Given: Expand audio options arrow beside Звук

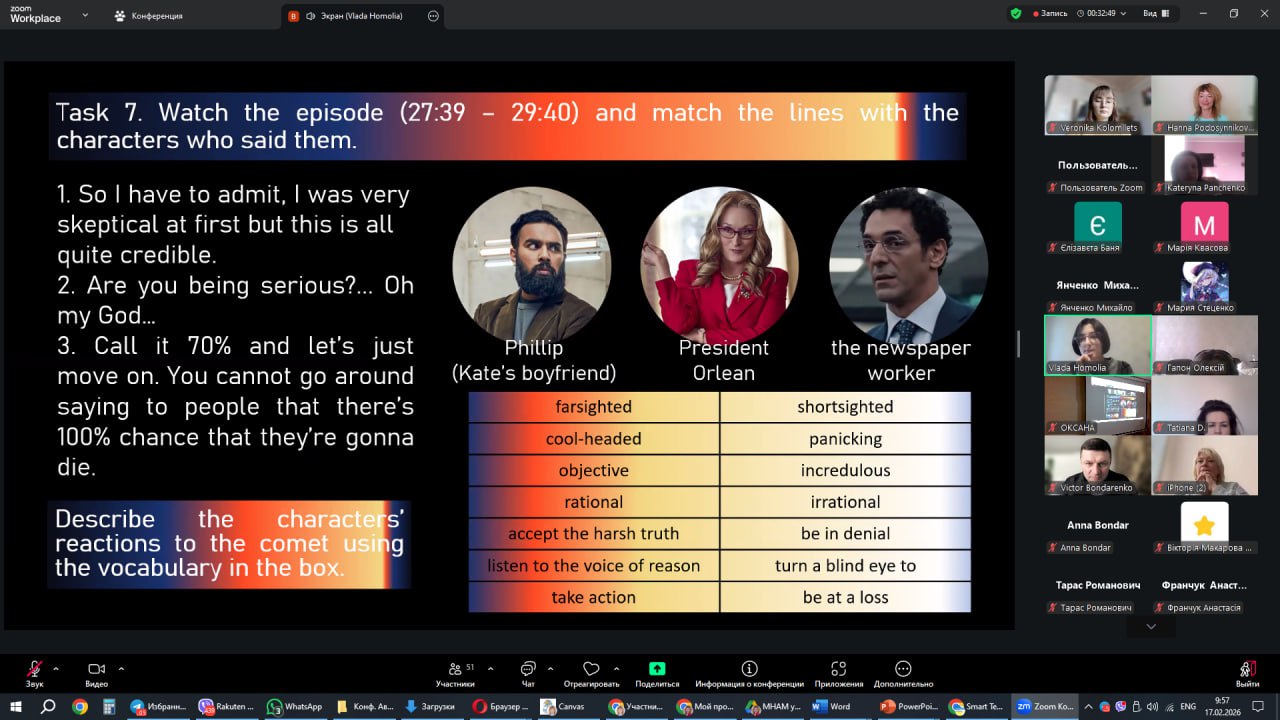Looking at the screenshot, I should pyautogui.click(x=56, y=668).
